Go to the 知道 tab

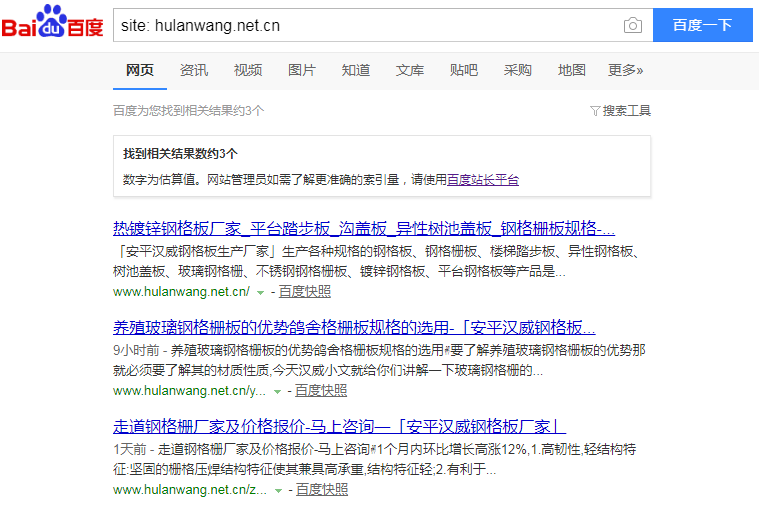pyautogui.click(x=356, y=70)
